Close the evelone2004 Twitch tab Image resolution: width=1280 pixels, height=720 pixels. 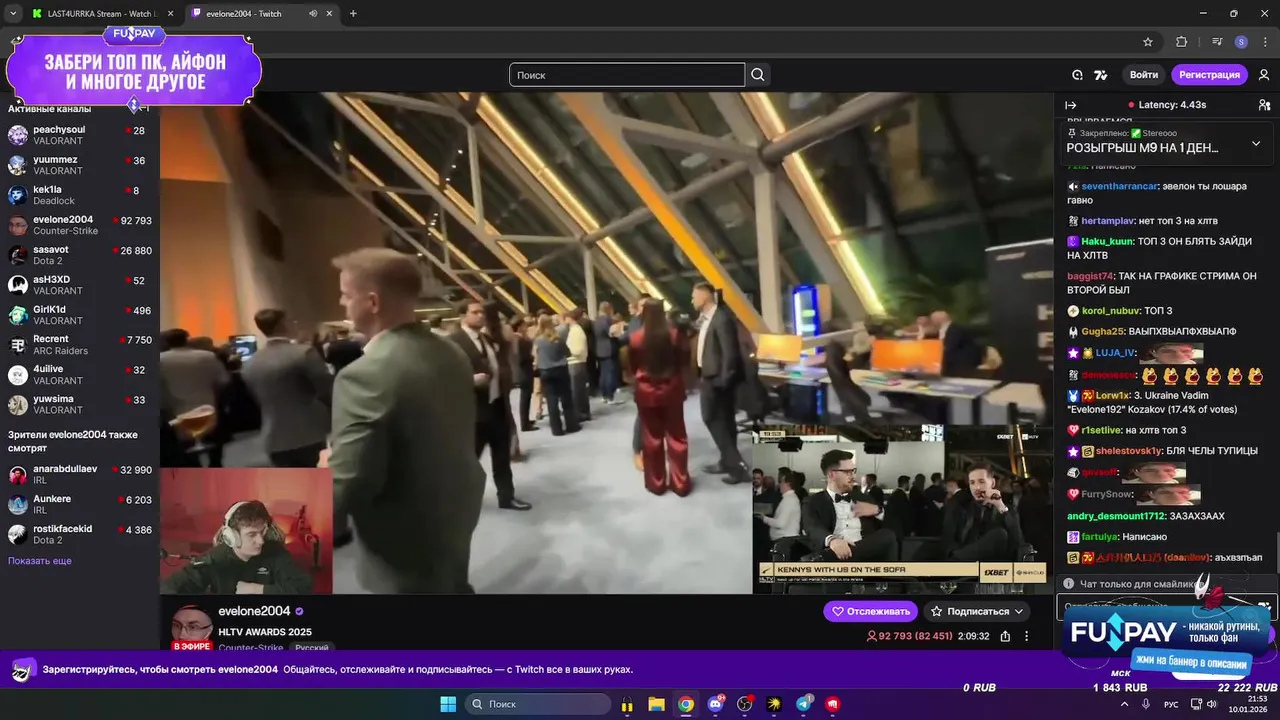click(x=330, y=14)
